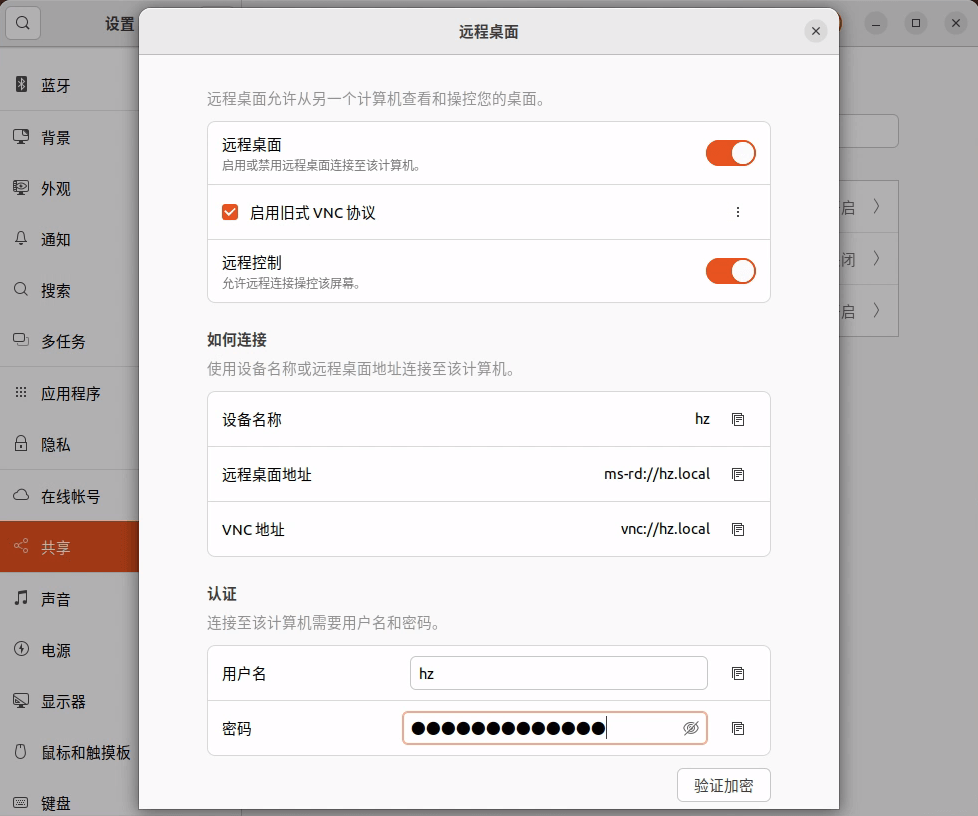Viewport: 978px width, 816px height.
Task: Click the 鼠标和触摸板 mouse icon
Action: tap(21, 752)
